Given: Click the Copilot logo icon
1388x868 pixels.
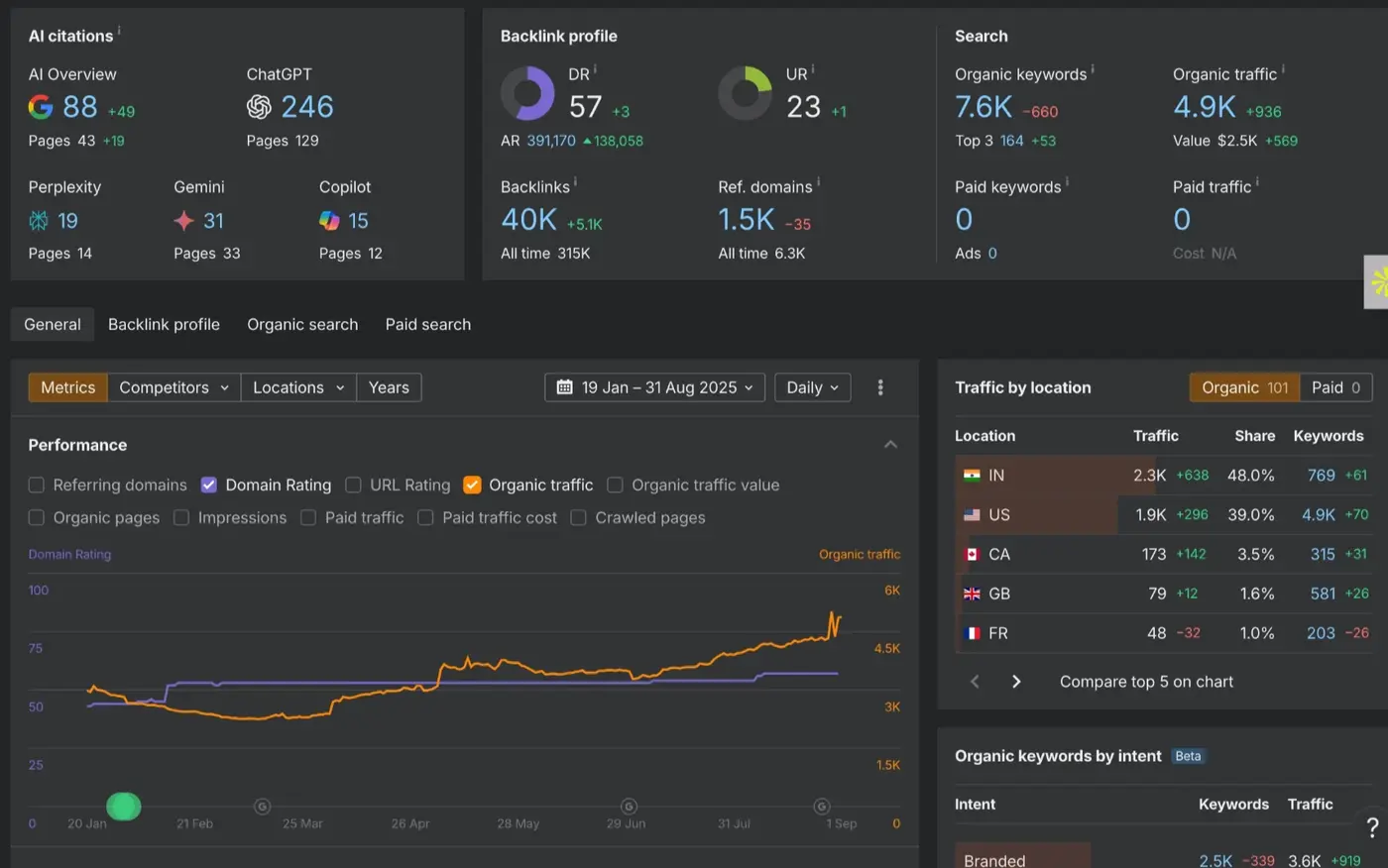Looking at the screenshot, I should [329, 220].
